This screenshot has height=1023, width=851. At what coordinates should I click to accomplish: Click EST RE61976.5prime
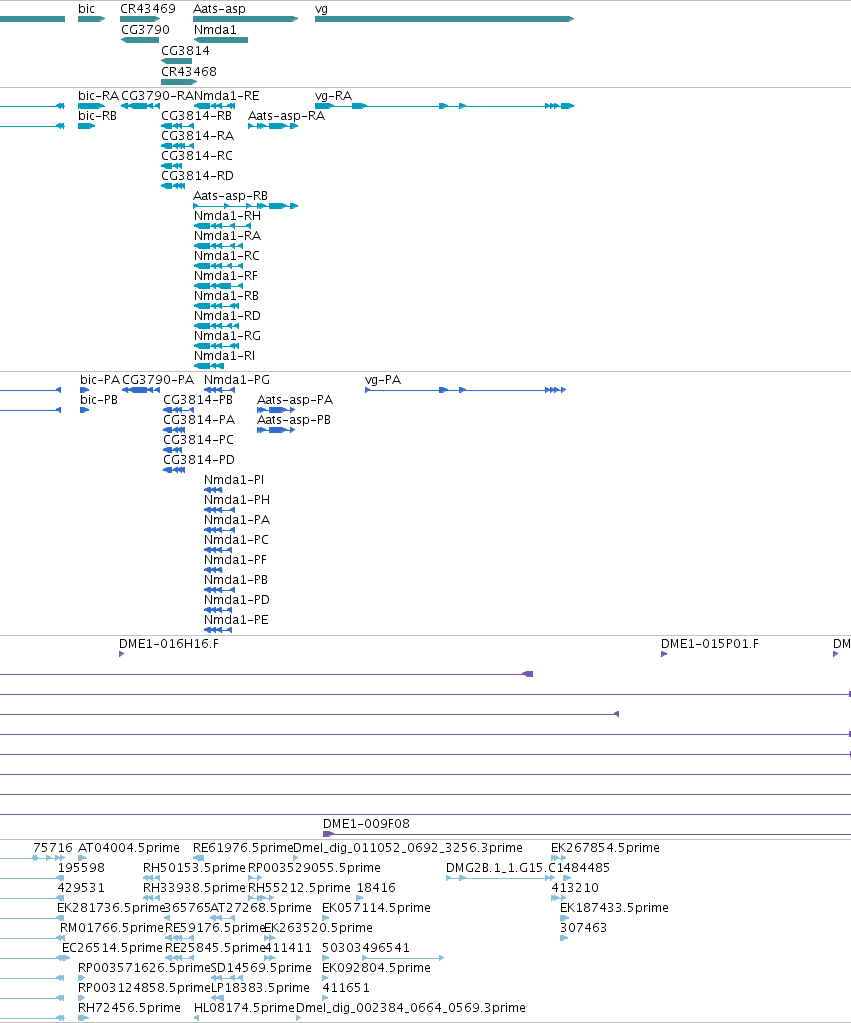(x=198, y=859)
